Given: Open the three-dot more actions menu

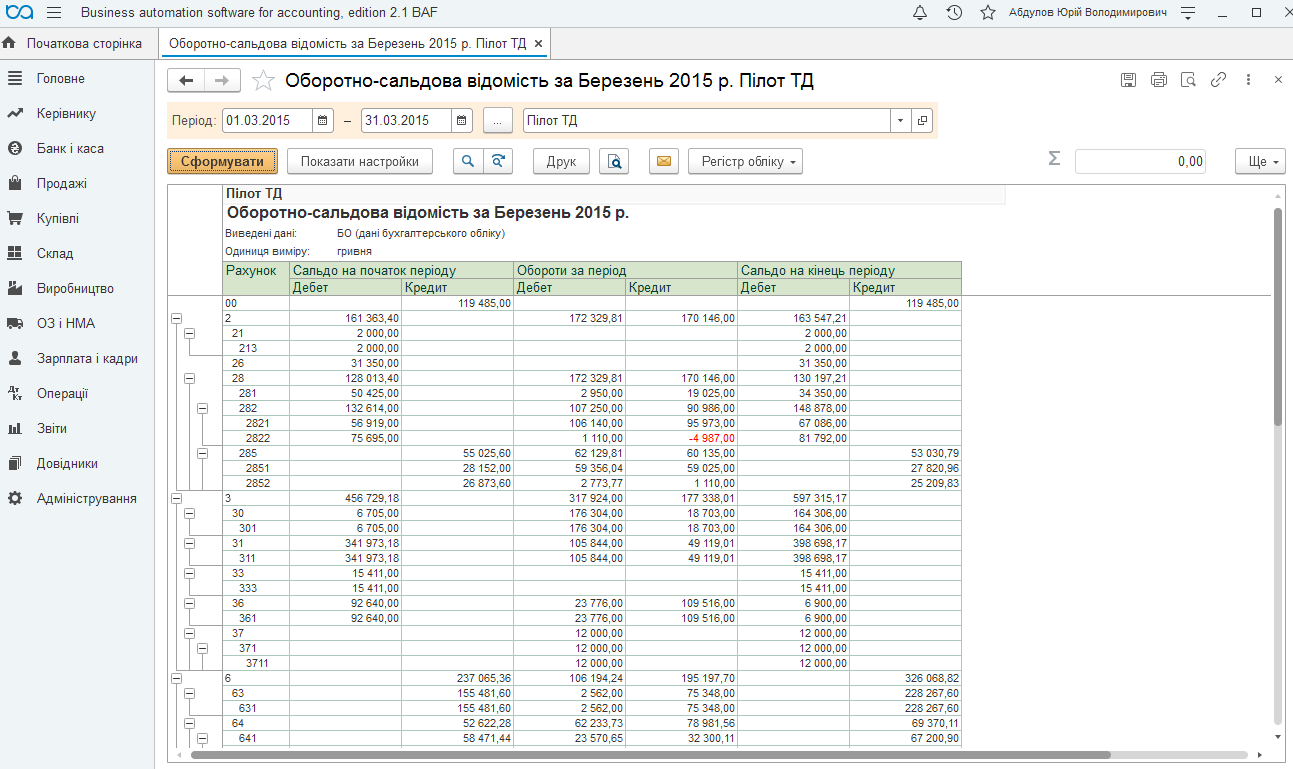Looking at the screenshot, I should [1248, 80].
